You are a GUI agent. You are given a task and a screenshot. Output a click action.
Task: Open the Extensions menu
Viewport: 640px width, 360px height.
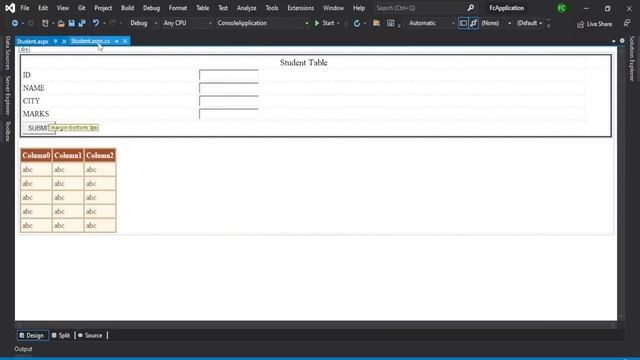[x=300, y=8]
